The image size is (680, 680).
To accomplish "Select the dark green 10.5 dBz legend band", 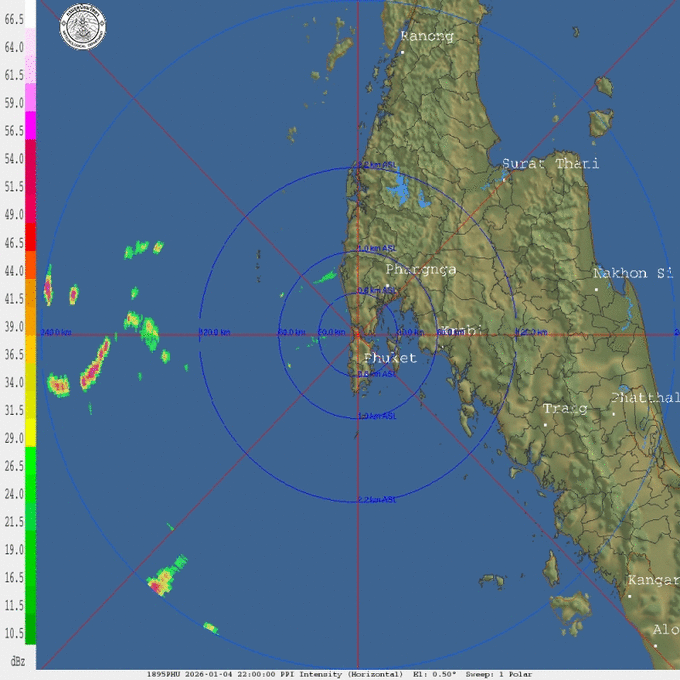I will tap(30, 629).
